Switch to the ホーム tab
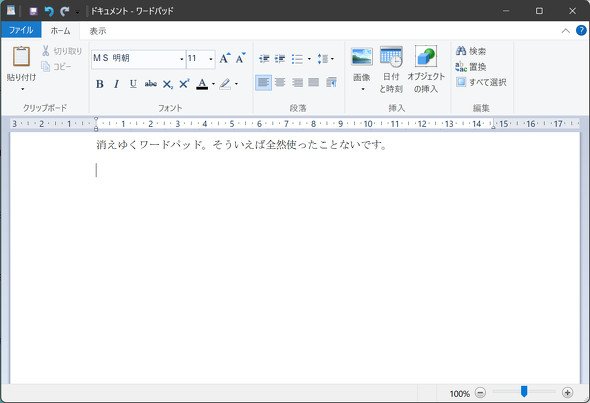Screen dimensions: 590x403 60,30
